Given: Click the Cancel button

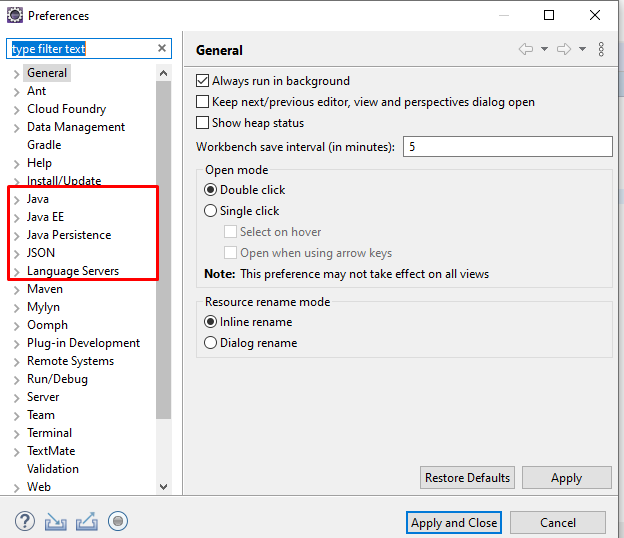Looking at the screenshot, I should pyautogui.click(x=558, y=522).
